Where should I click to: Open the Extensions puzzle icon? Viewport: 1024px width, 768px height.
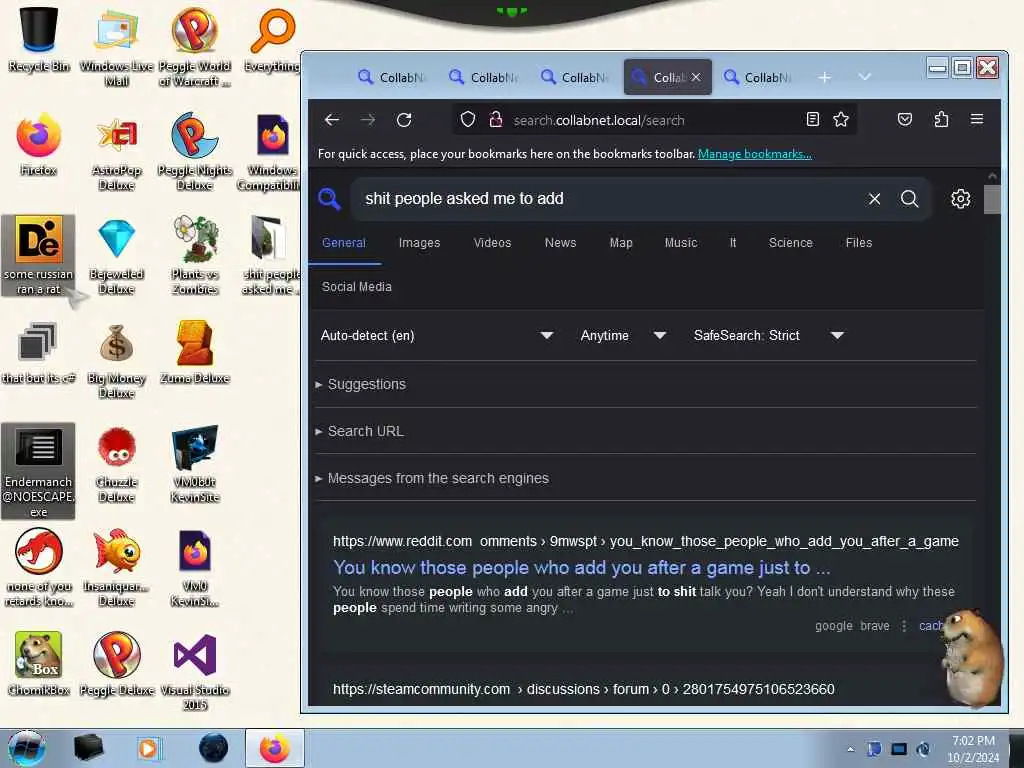pos(941,120)
